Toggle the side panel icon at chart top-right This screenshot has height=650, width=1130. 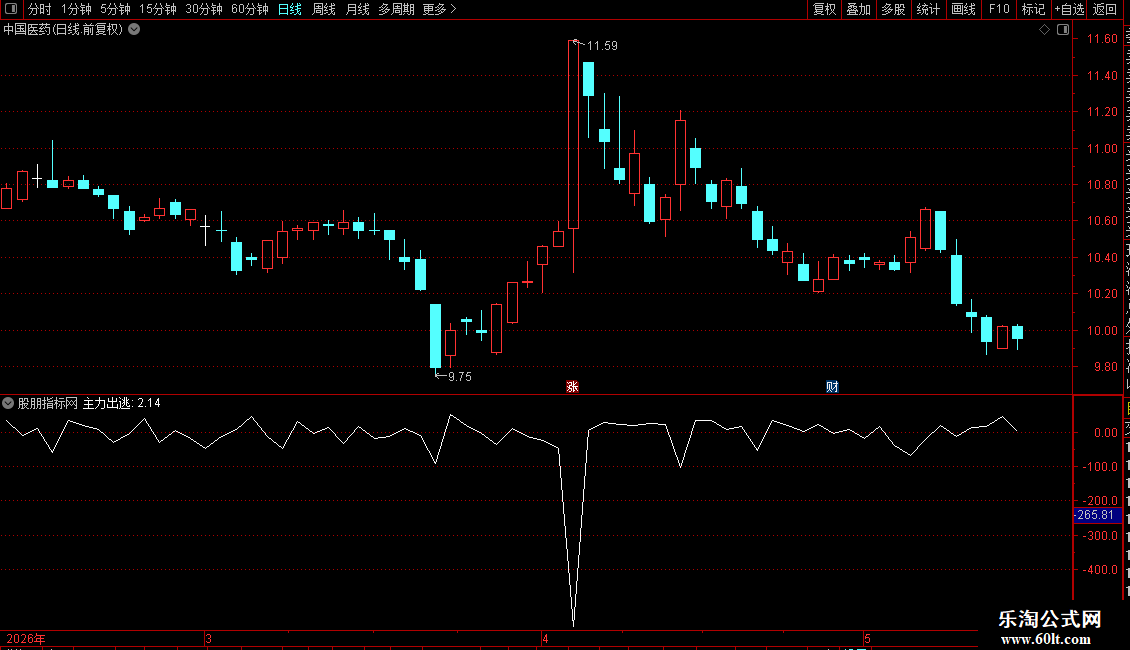(x=1063, y=30)
